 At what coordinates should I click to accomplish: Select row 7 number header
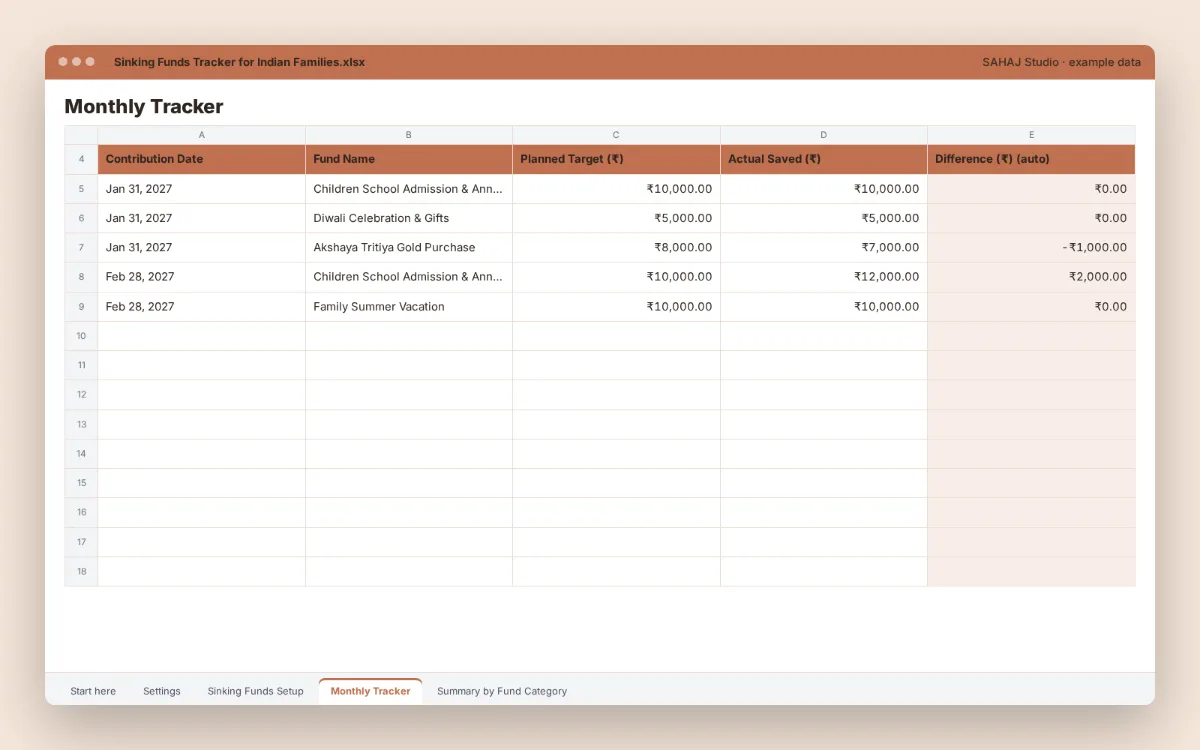[81, 247]
